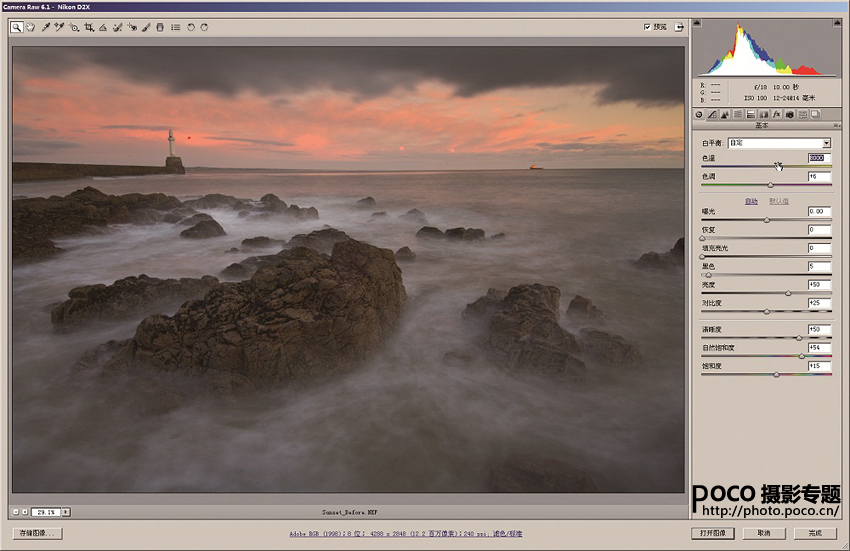Click the 自然饱和度 vibrance slider handle
The height and width of the screenshot is (551, 850).
(802, 356)
